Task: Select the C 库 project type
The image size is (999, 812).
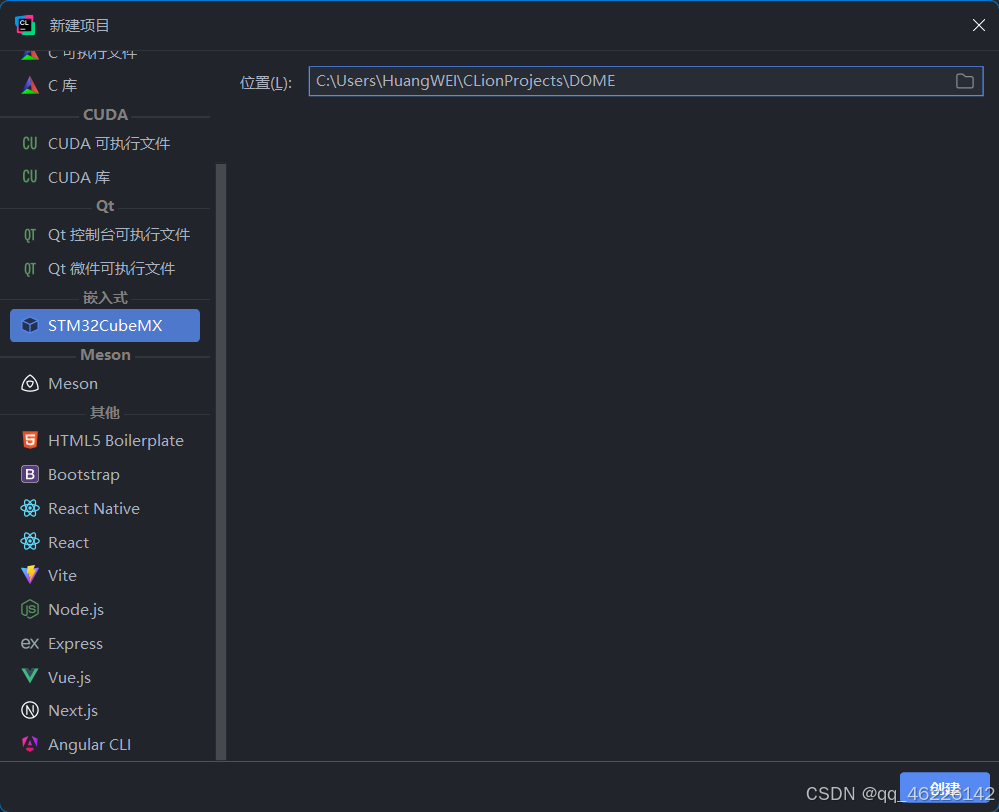Action: (x=105, y=85)
